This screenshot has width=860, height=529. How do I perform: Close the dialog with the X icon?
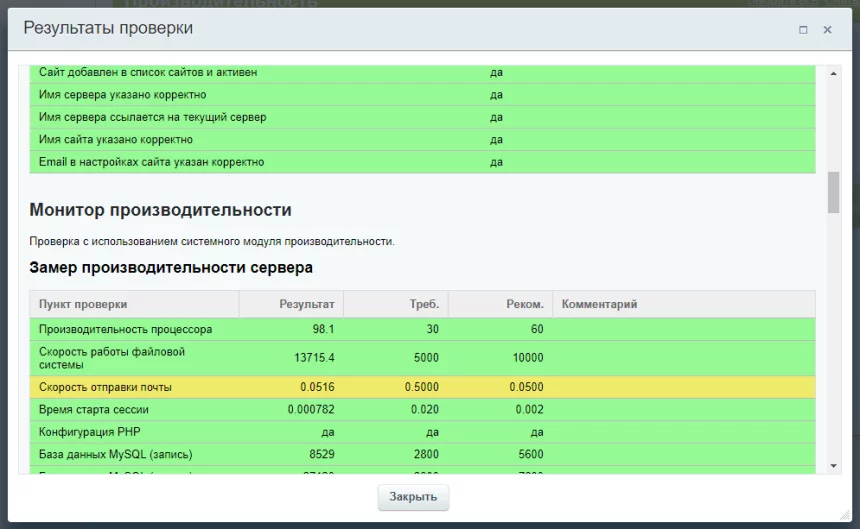click(827, 30)
